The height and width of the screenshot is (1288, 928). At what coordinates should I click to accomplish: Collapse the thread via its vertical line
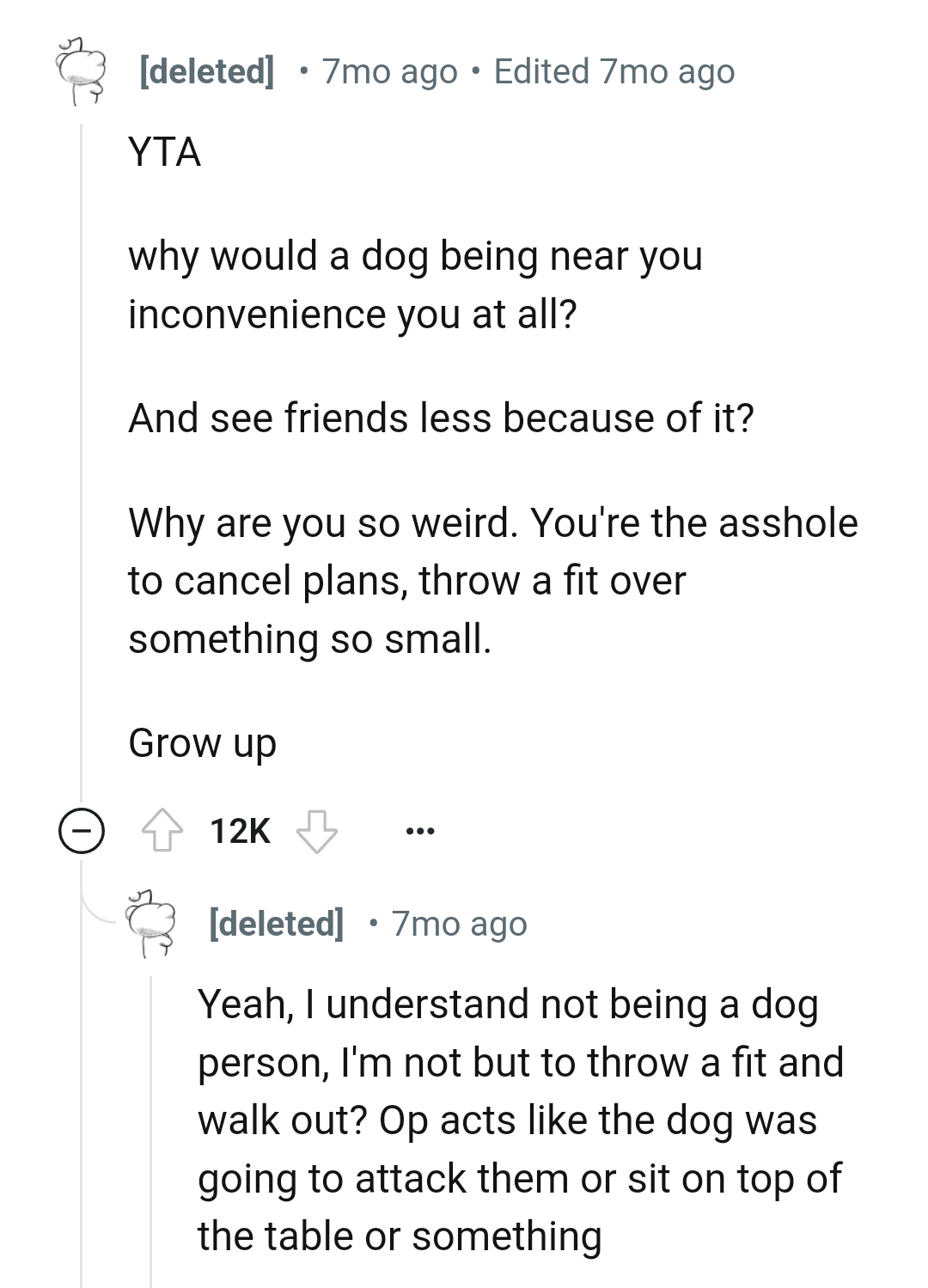pos(82,473)
